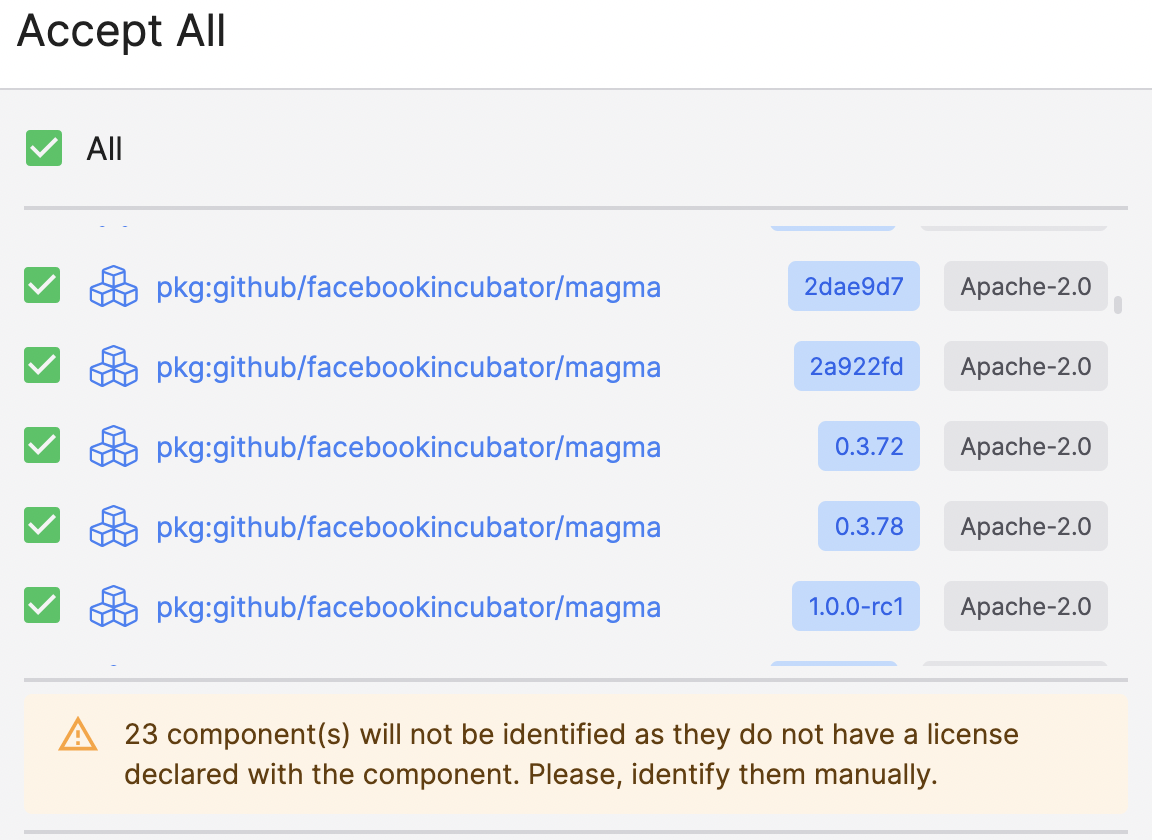
Task: Click the component cubes icon for version 2dae9d7
Action: click(x=113, y=286)
